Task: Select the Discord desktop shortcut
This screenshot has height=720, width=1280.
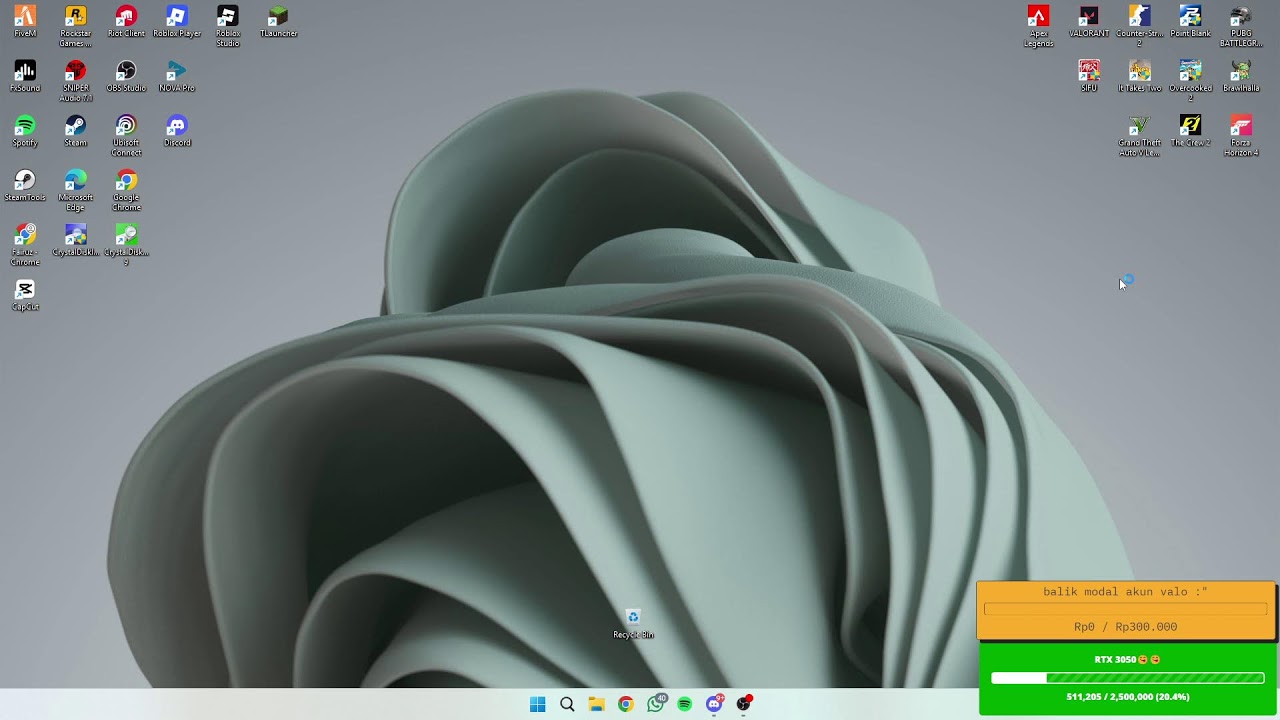Action: pos(177,131)
